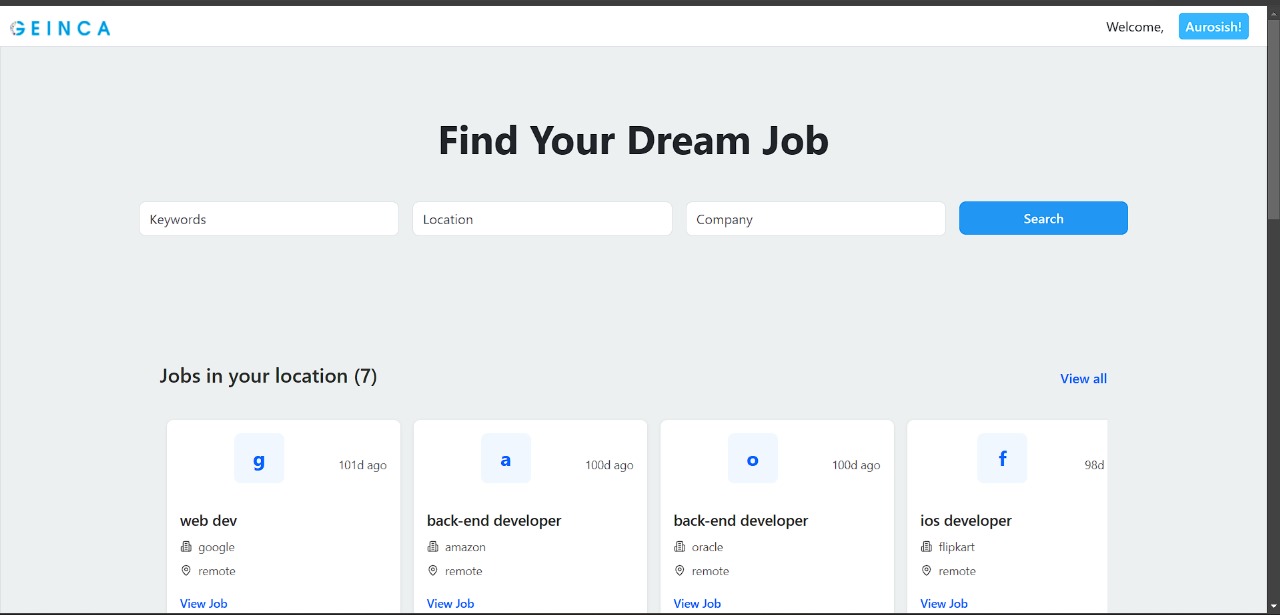Focus the Company search field
This screenshot has width=1280, height=615.
tap(816, 219)
